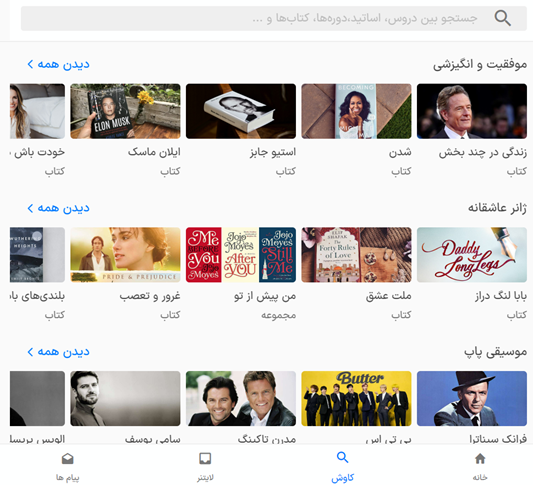Select the کاوش explore tab icon
The image size is (533, 485).
[342, 457]
